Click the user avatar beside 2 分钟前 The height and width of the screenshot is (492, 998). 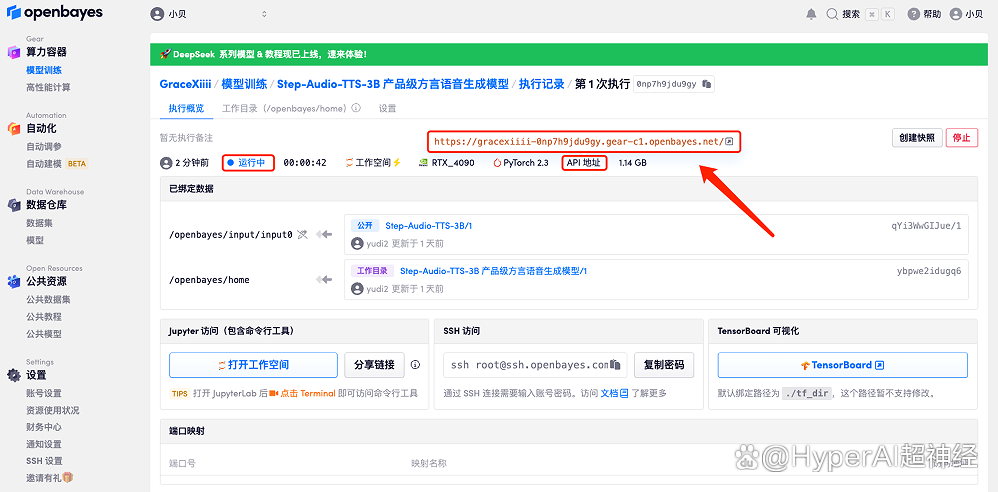[166, 163]
